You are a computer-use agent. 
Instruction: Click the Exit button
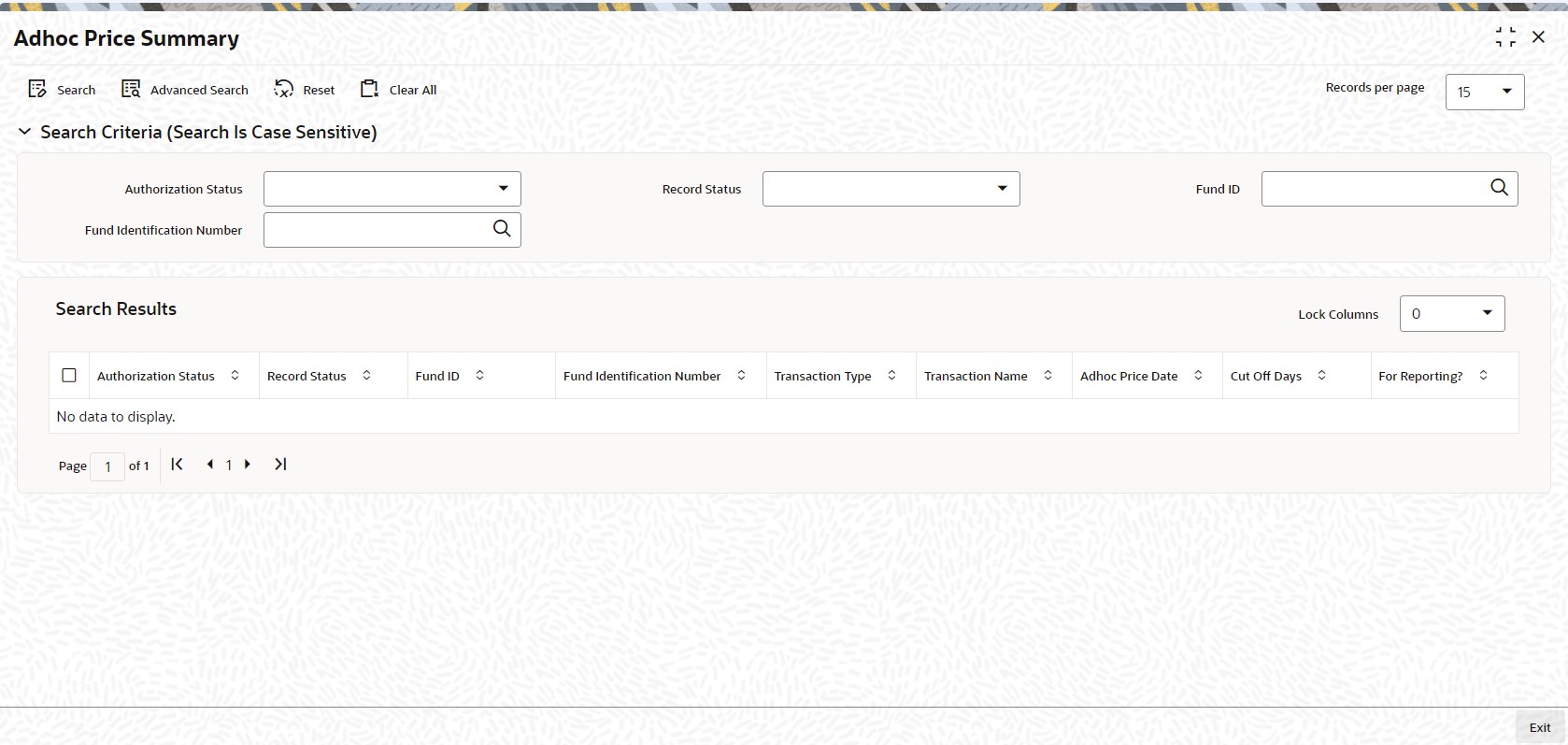[1540, 727]
